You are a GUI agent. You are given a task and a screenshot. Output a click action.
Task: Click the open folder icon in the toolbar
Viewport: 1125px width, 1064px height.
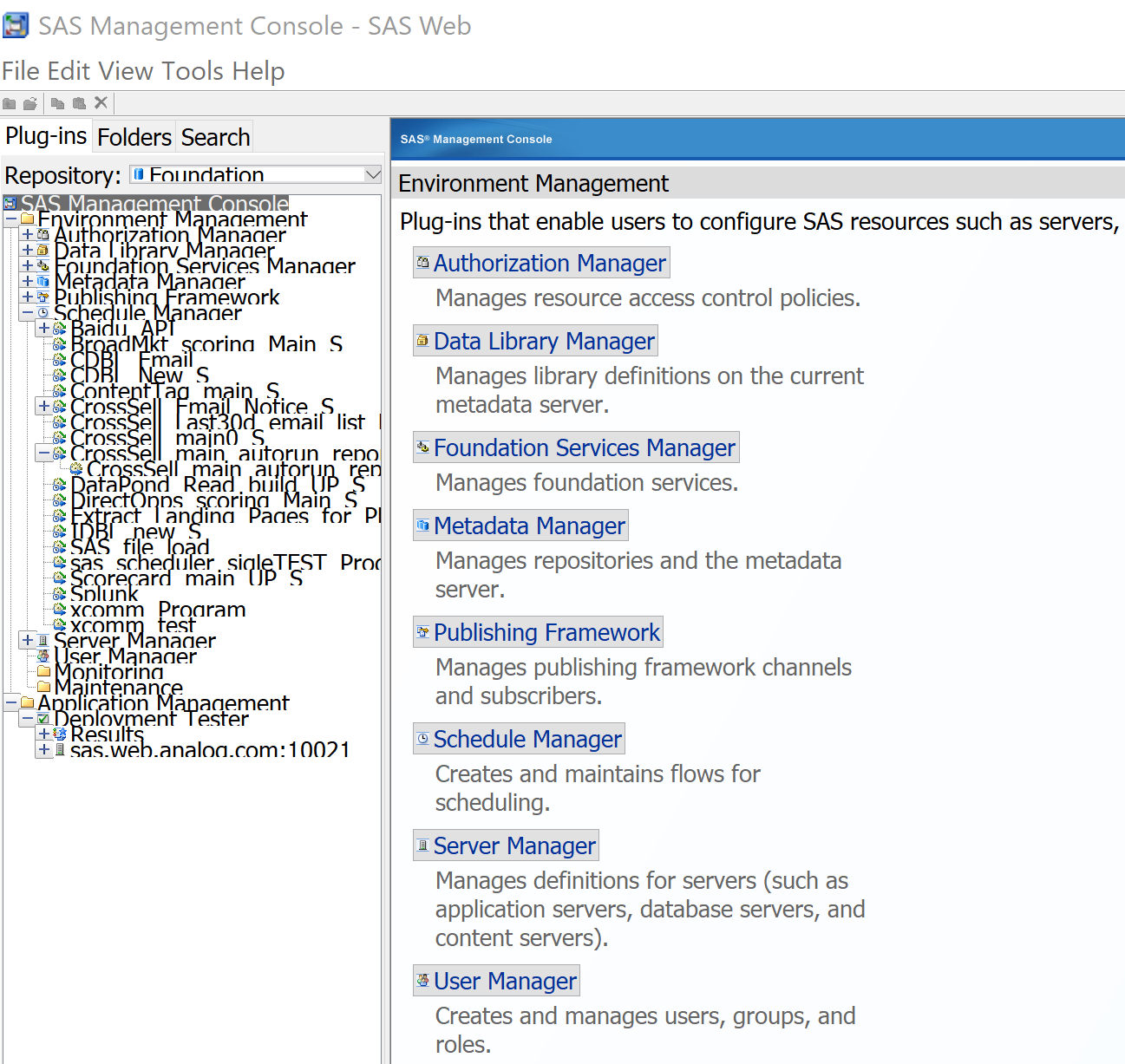point(29,102)
